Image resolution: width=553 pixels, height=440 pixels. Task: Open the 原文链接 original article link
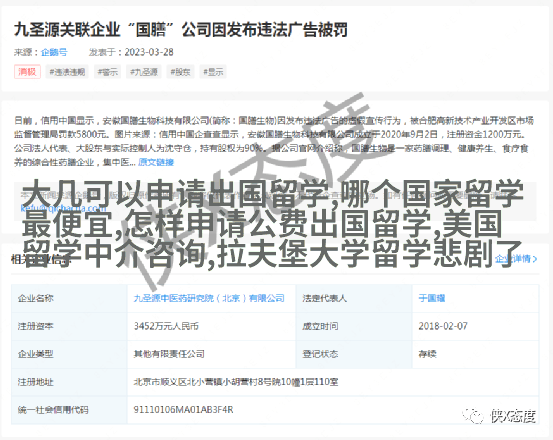click(156, 162)
